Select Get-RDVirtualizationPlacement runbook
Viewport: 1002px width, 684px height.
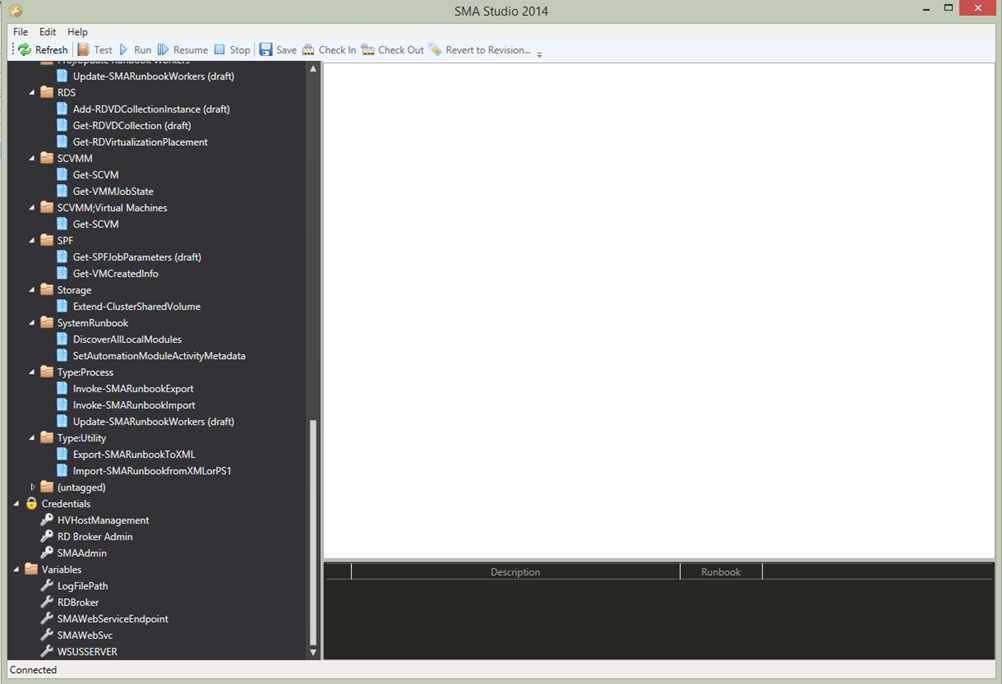140,142
